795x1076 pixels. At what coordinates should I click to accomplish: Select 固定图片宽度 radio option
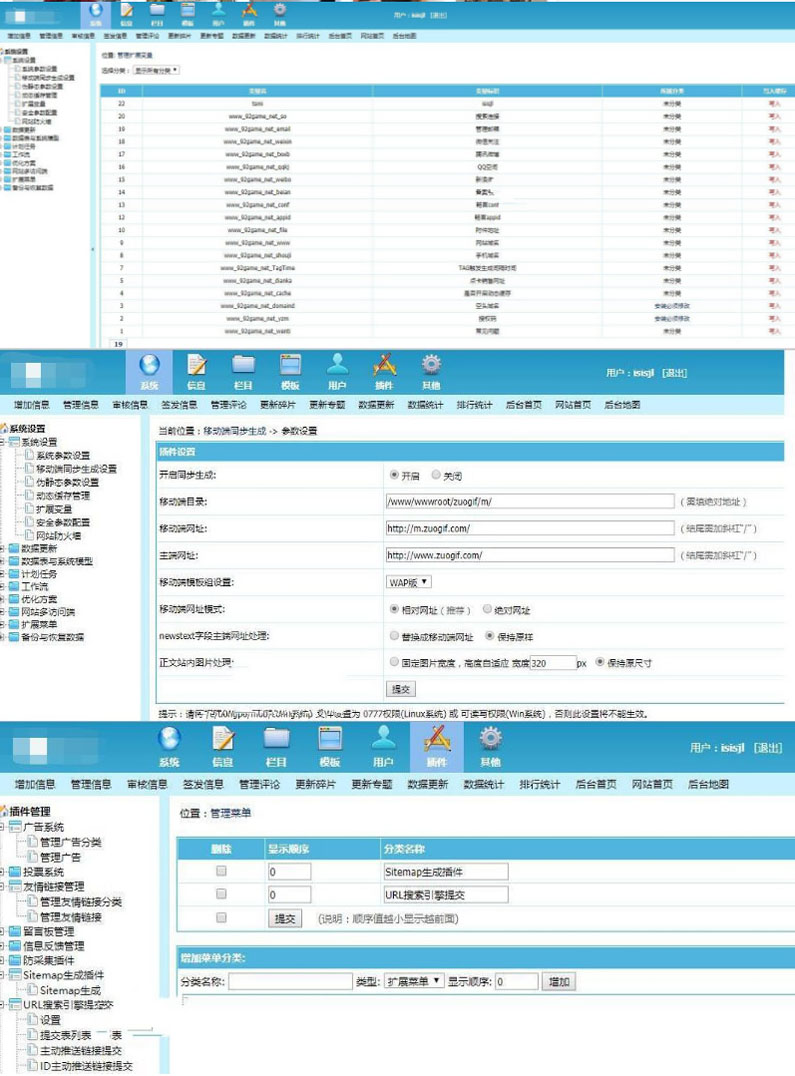394,662
